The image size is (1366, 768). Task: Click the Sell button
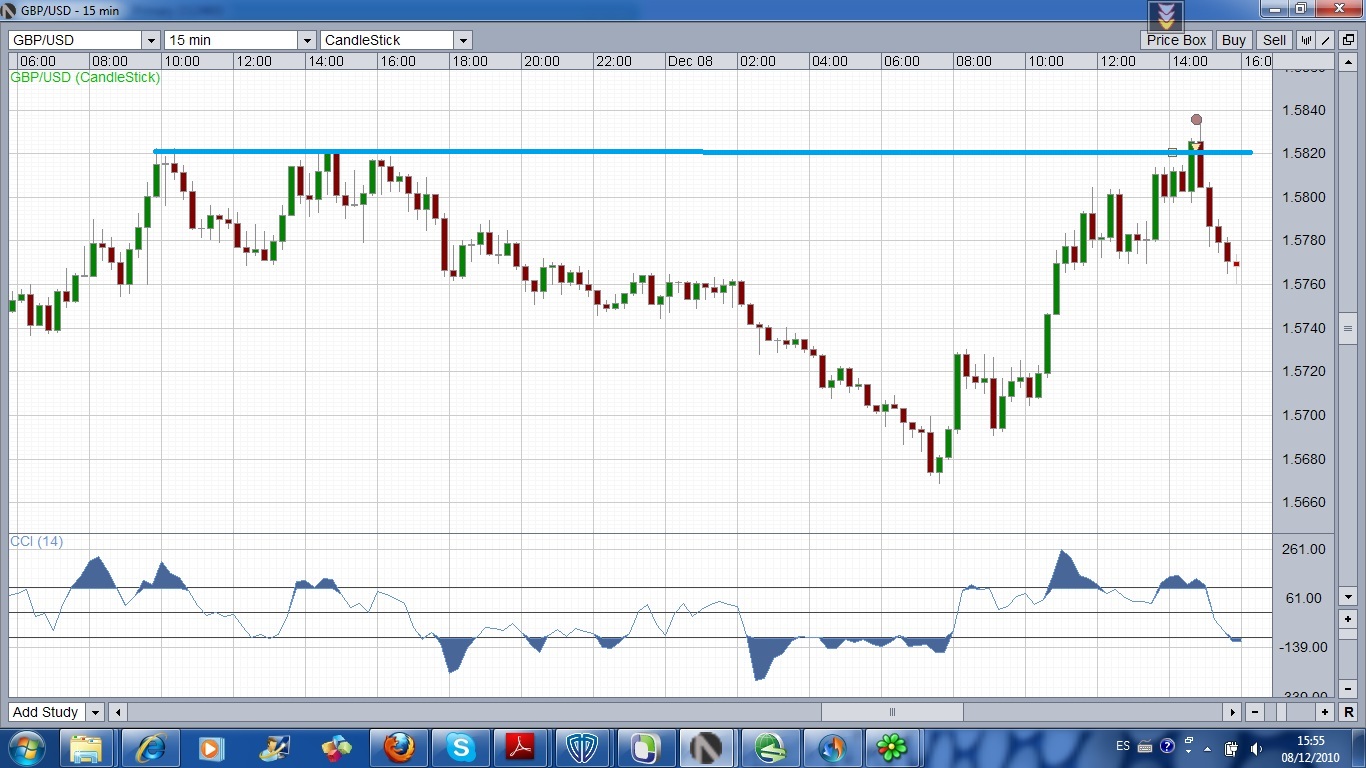1274,40
